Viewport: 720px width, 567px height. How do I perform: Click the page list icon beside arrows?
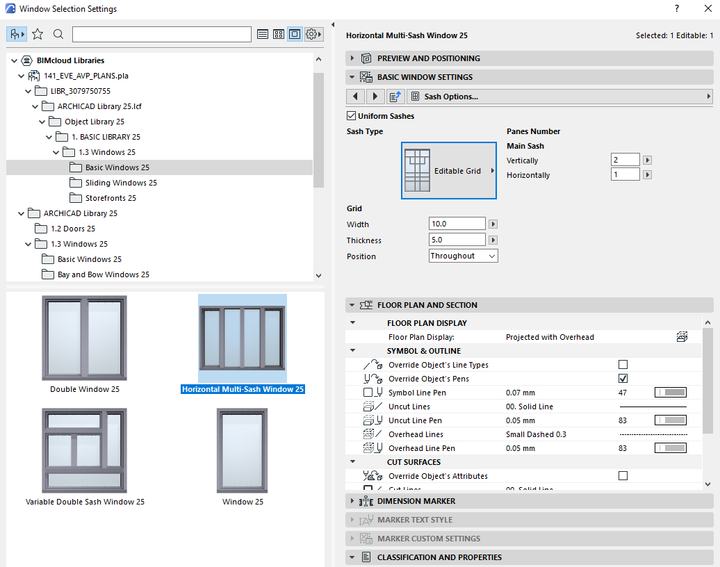[395, 96]
